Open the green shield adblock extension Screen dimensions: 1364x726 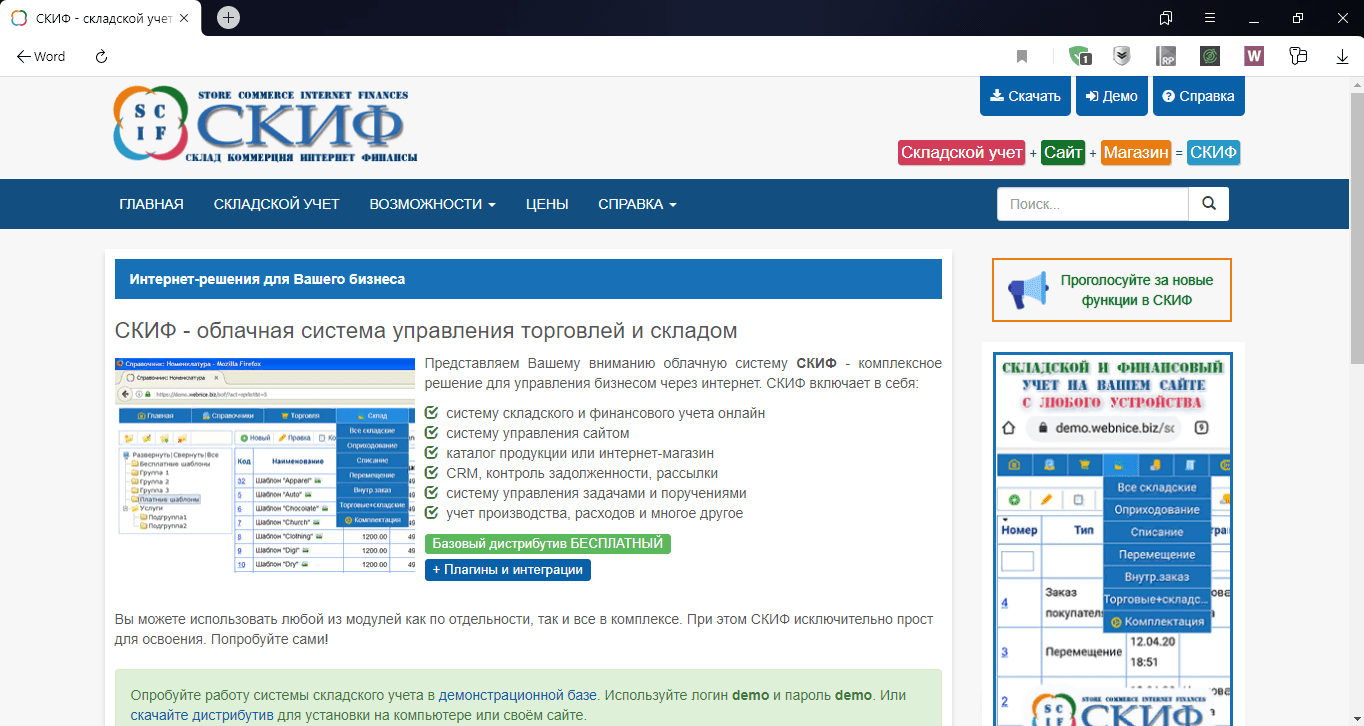(x=1079, y=57)
